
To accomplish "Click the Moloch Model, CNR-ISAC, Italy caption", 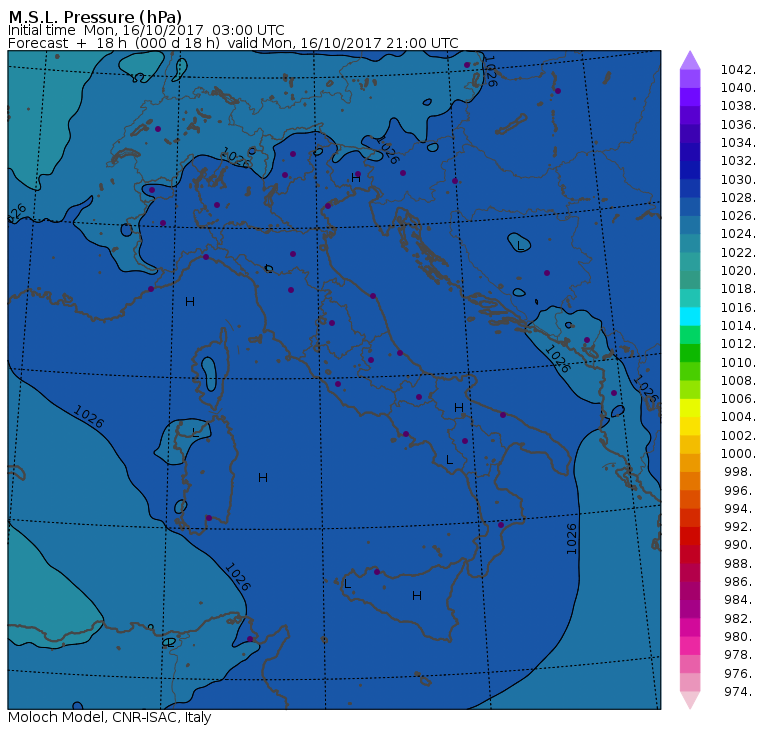I will coord(110,717).
